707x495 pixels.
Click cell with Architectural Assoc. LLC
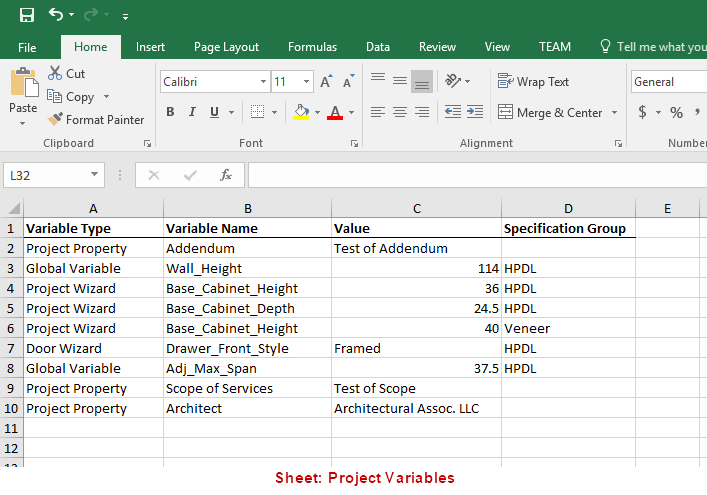tap(416, 408)
